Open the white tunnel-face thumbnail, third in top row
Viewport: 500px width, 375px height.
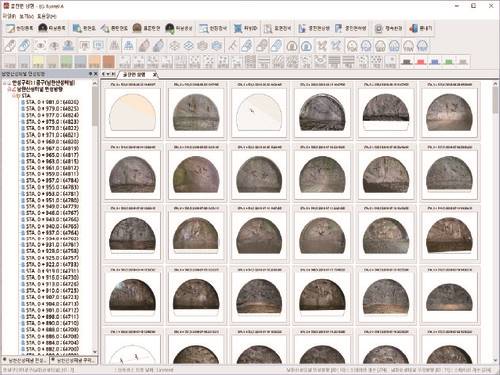259,110
